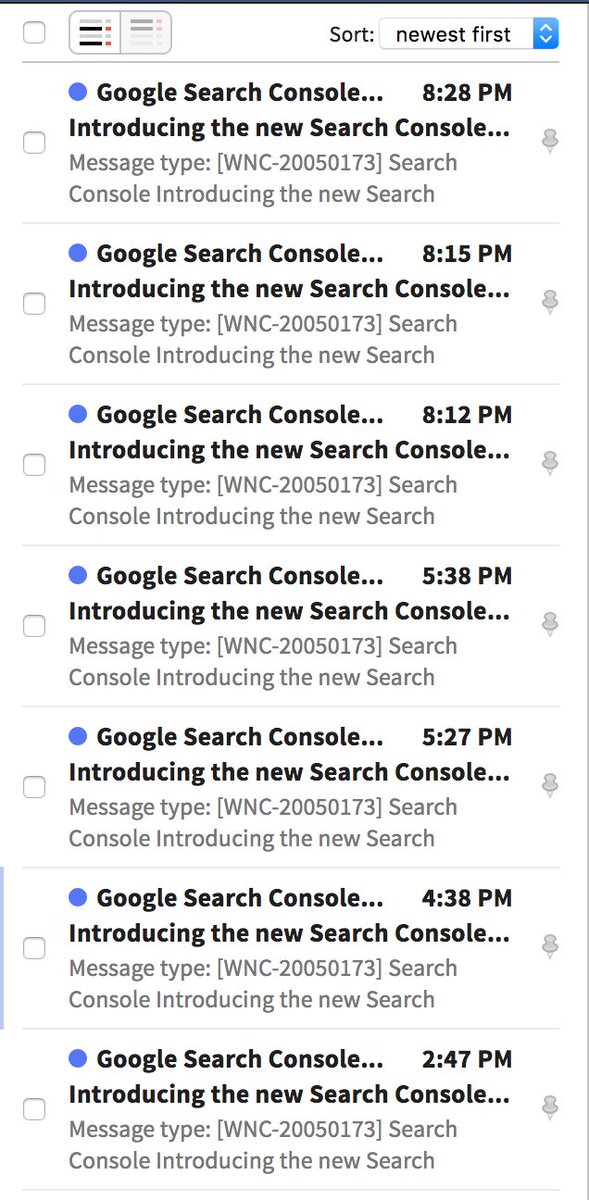Viewport: 589px width, 1200px height.
Task: Click the pin icon on the 8:12 PM message
Action: click(549, 463)
